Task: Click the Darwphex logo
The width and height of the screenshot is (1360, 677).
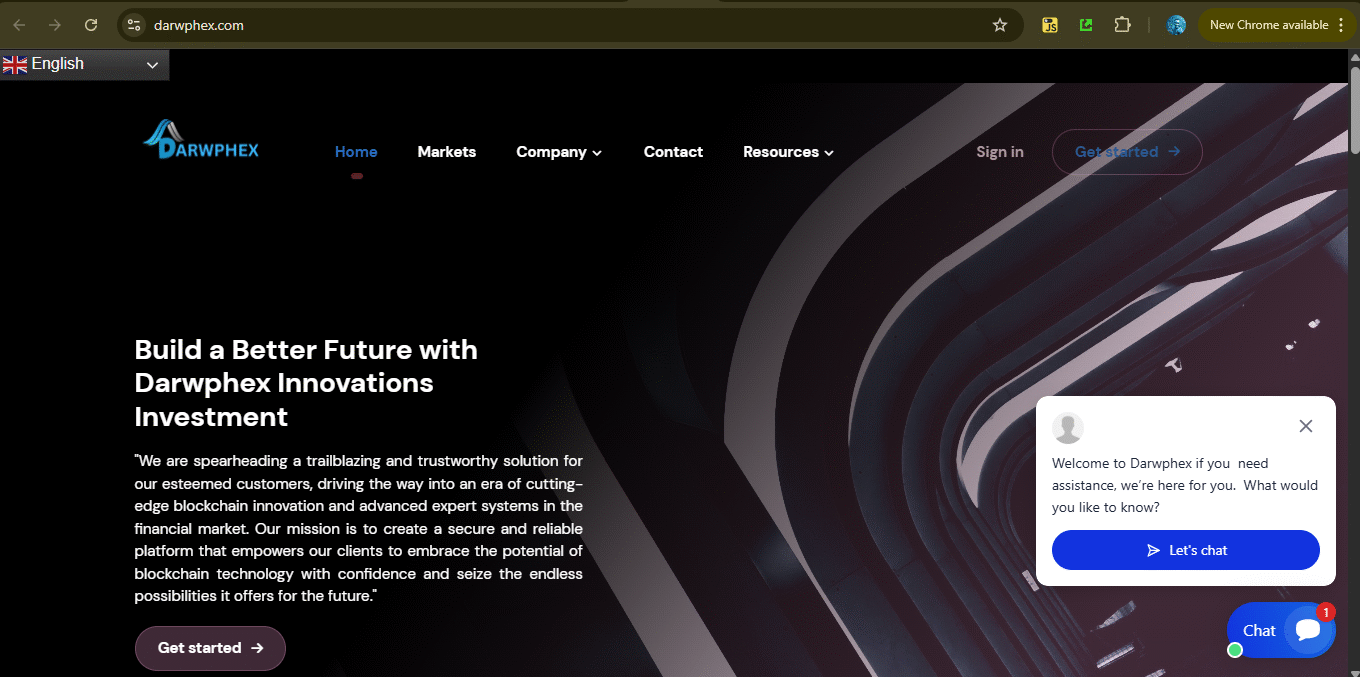Action: pyautogui.click(x=201, y=141)
